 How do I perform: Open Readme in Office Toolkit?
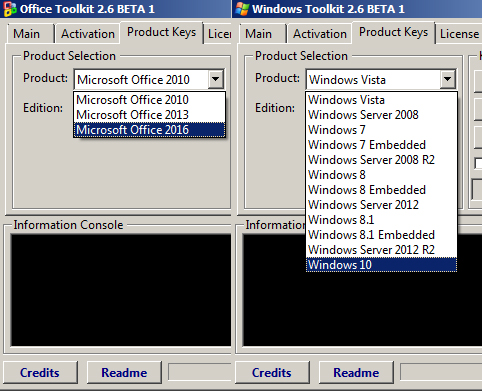(x=124, y=372)
